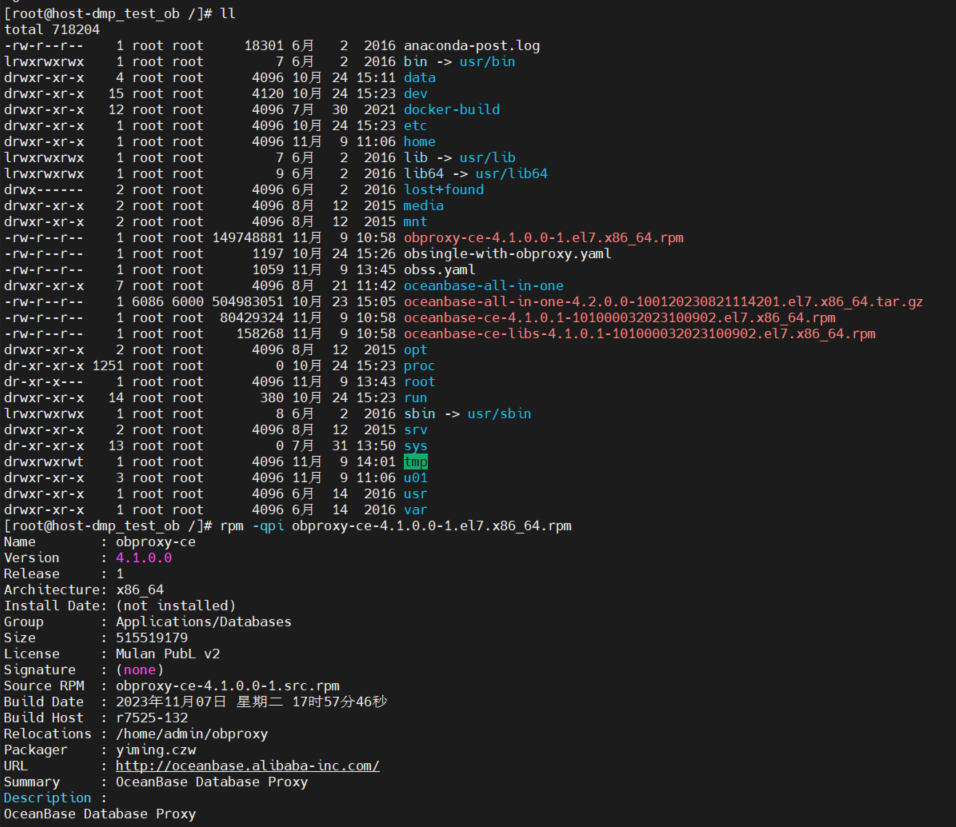The width and height of the screenshot is (956, 827).
Task: Click the Signature value (none)
Action: click(139, 670)
